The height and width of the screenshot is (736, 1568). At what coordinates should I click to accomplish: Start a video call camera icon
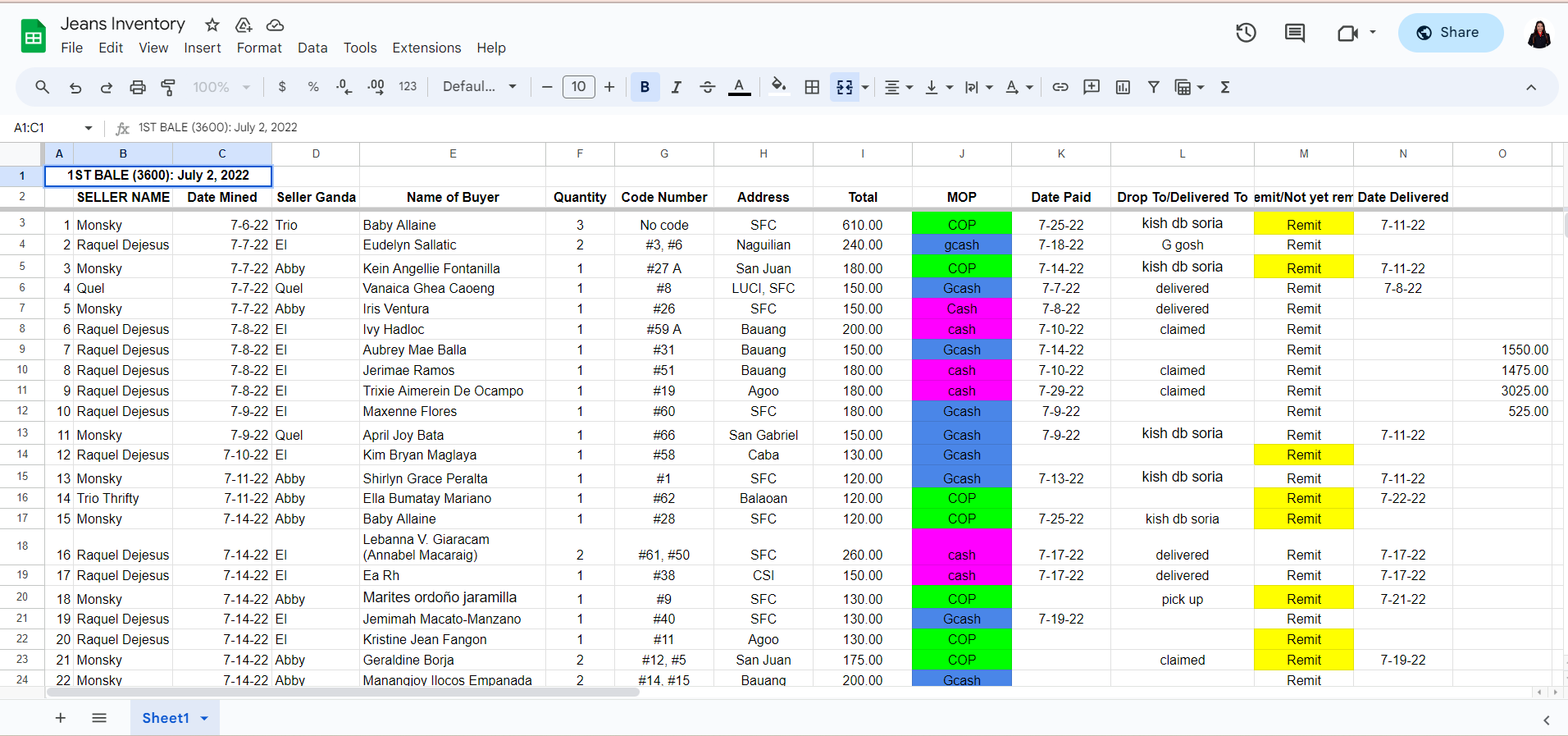[x=1347, y=33]
